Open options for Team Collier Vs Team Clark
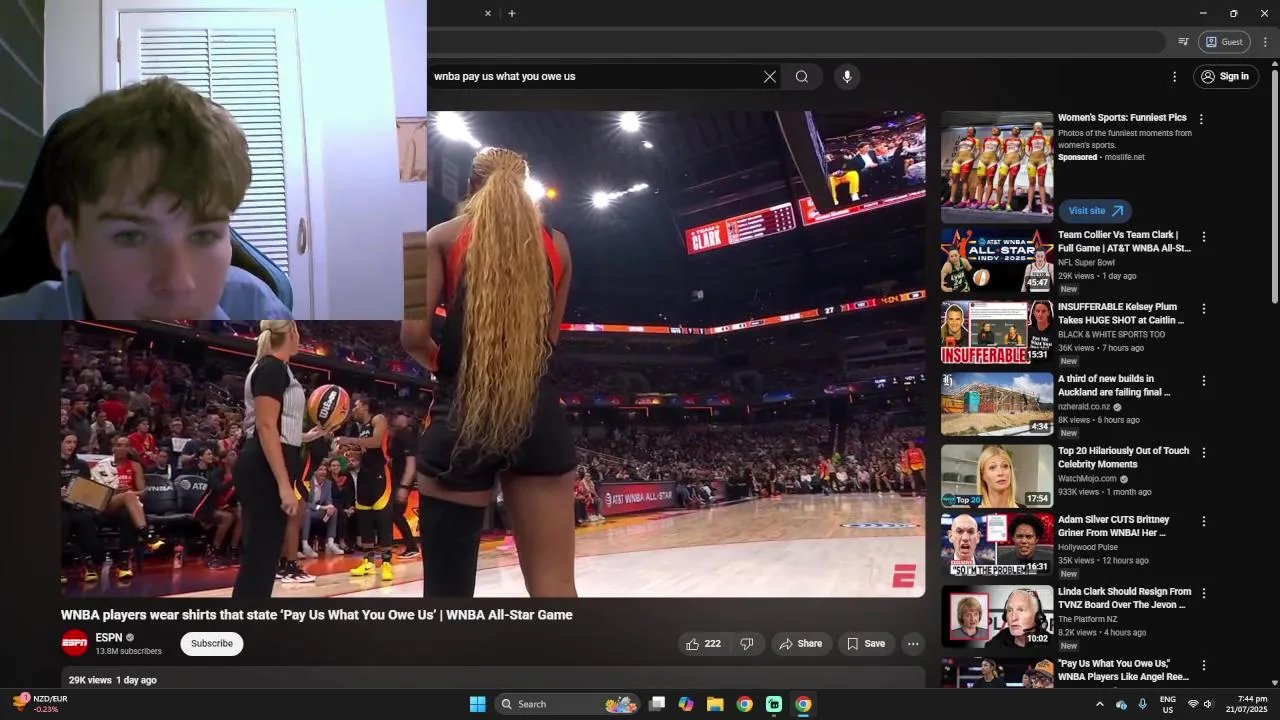 1204,237
